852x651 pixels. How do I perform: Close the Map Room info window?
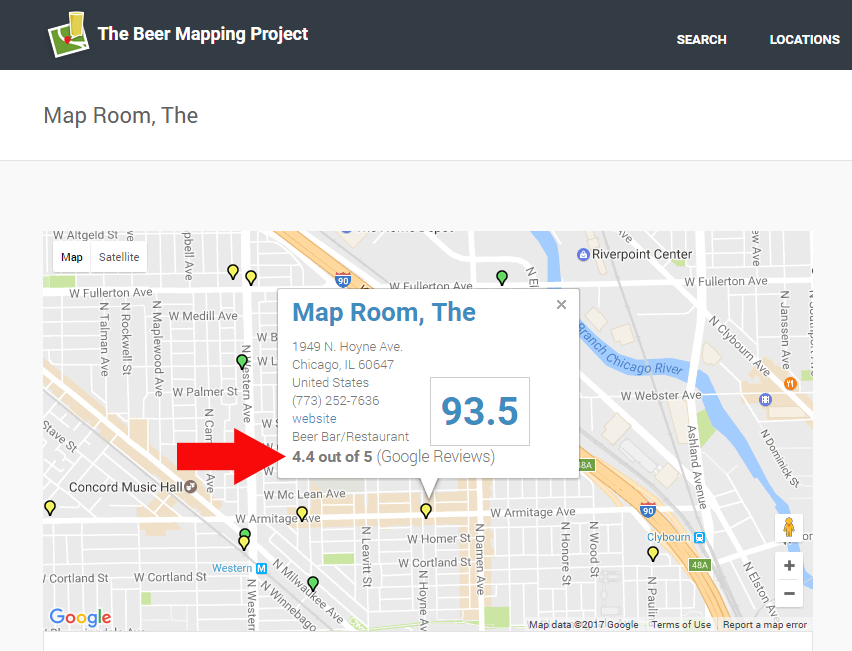[x=561, y=304]
